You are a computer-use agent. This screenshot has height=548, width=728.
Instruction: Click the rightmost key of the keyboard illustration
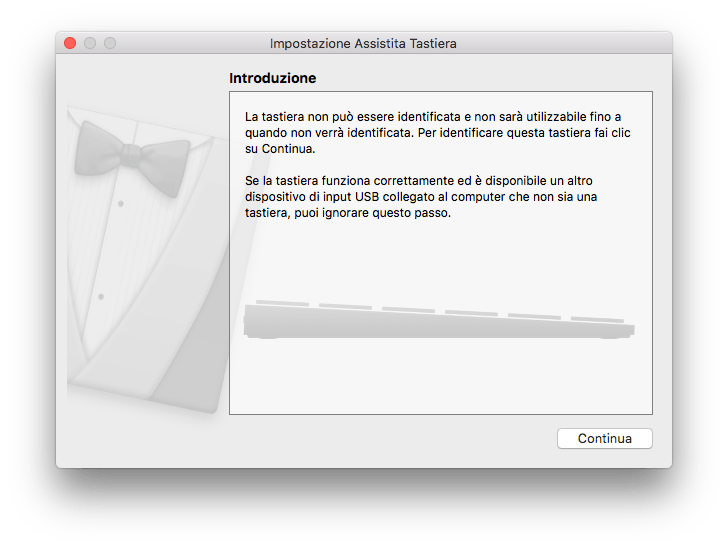coord(597,320)
